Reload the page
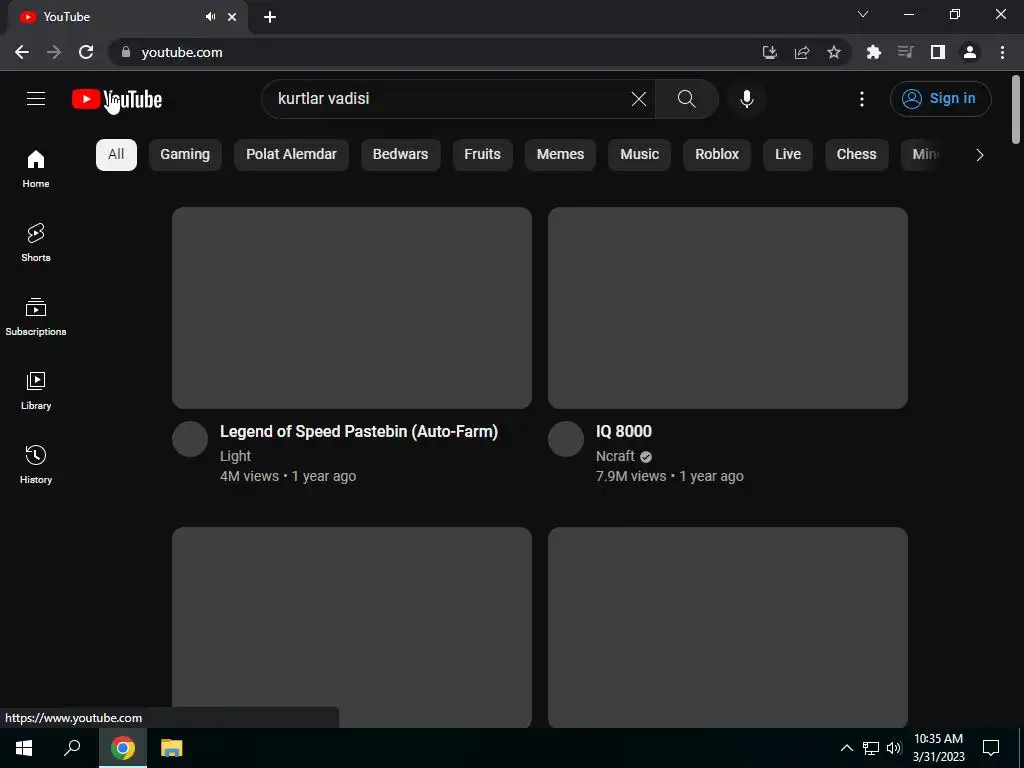 86,52
